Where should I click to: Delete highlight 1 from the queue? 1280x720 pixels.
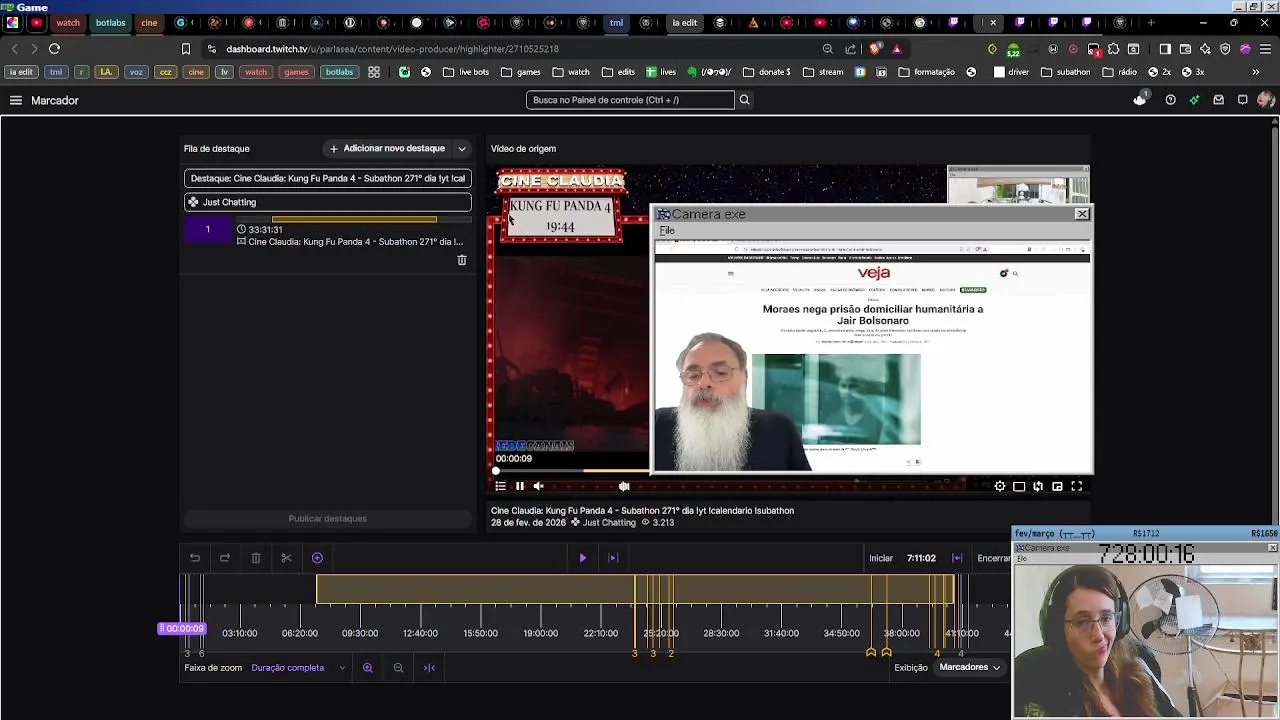(x=462, y=260)
